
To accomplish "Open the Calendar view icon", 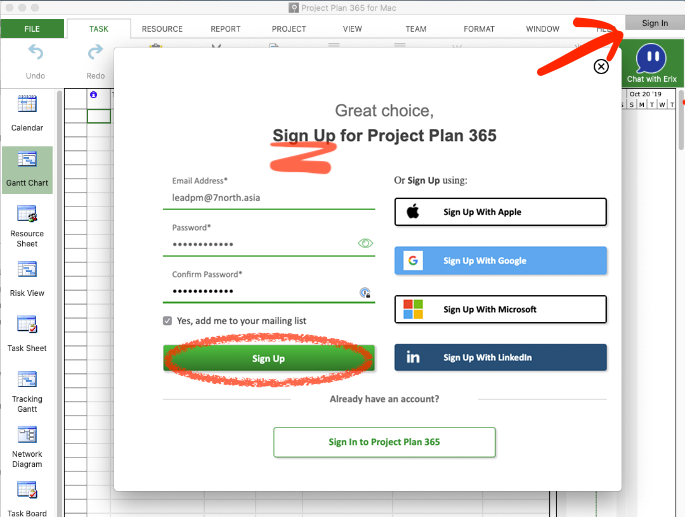I will click(x=27, y=104).
